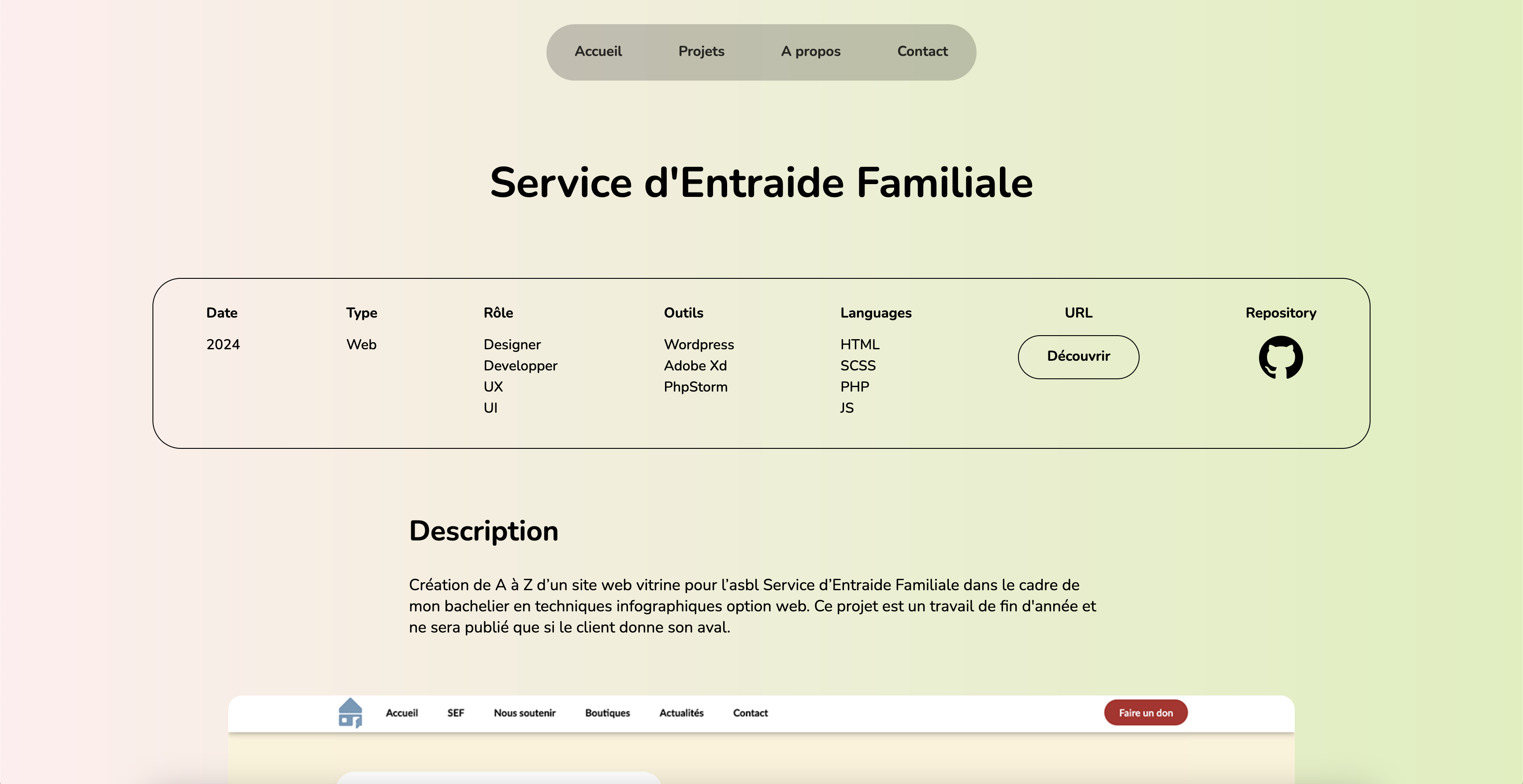Click the Type column label

361,313
